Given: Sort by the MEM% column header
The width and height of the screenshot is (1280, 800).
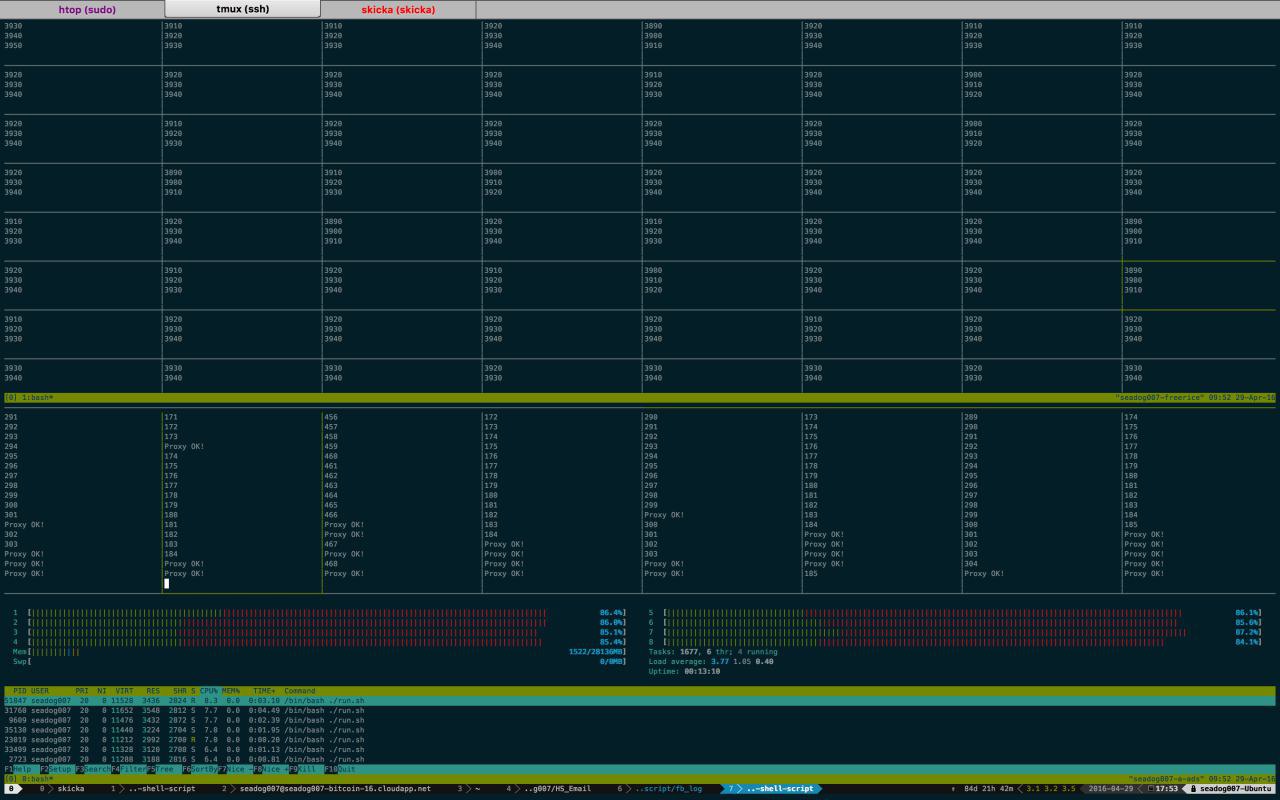Looking at the screenshot, I should click(x=231, y=691).
